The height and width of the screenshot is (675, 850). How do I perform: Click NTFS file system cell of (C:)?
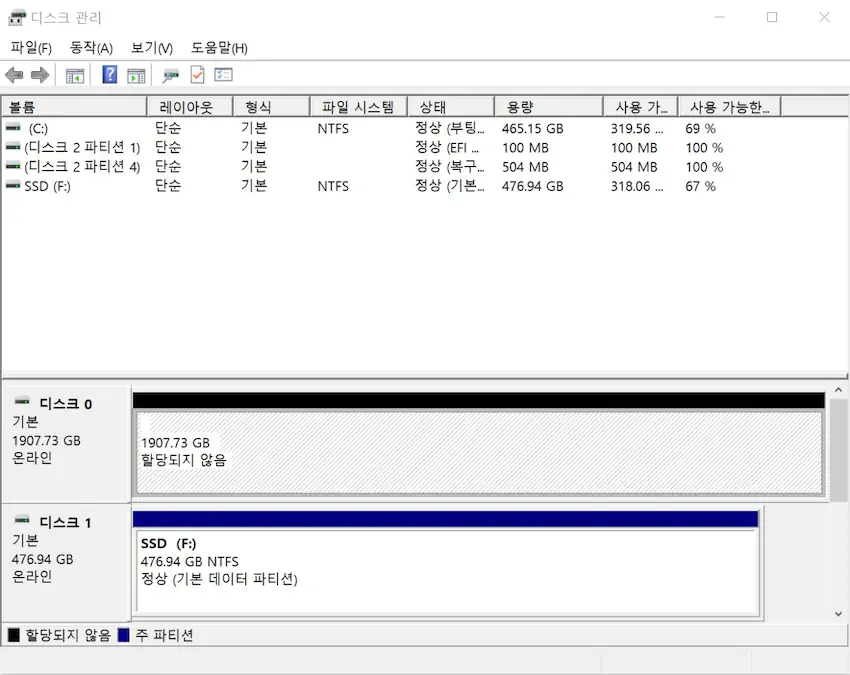[x=333, y=128]
